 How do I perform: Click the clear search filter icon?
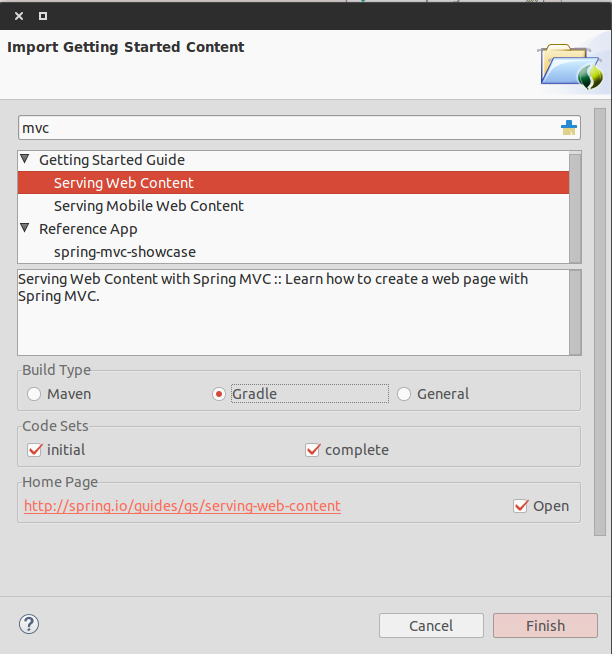(569, 128)
